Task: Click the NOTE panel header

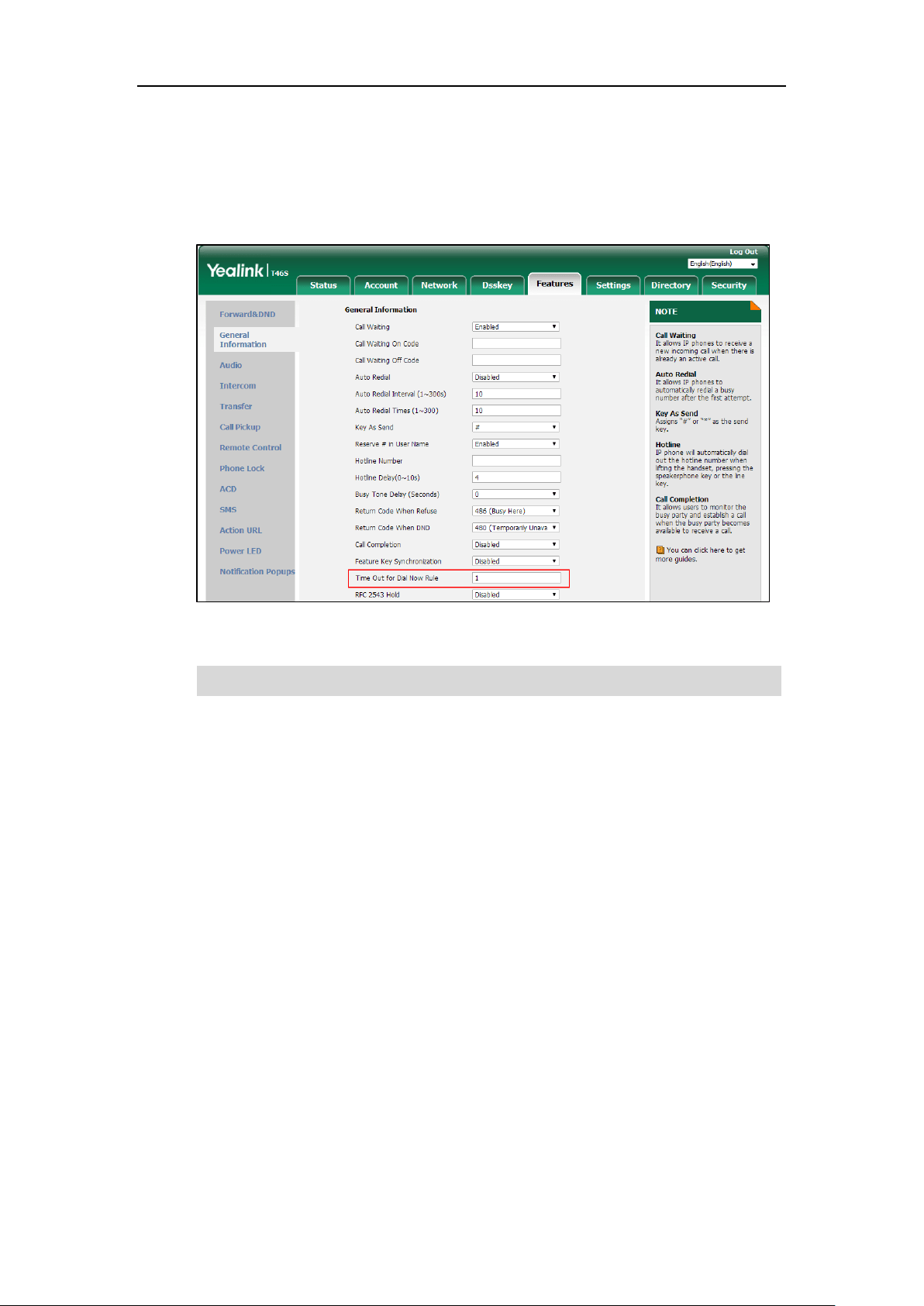Action: [705, 312]
